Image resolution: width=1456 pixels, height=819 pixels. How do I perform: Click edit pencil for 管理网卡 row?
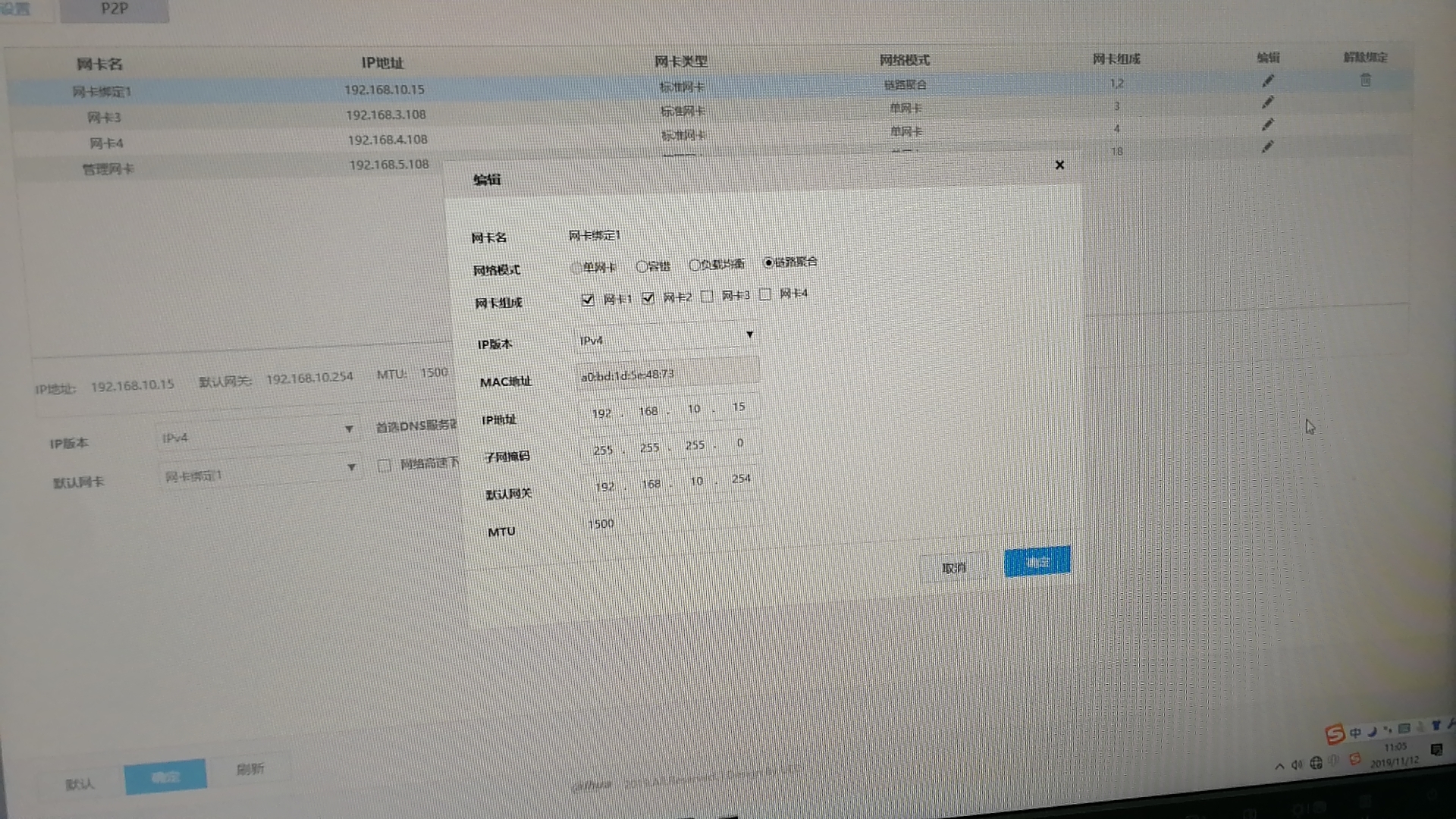(1268, 146)
